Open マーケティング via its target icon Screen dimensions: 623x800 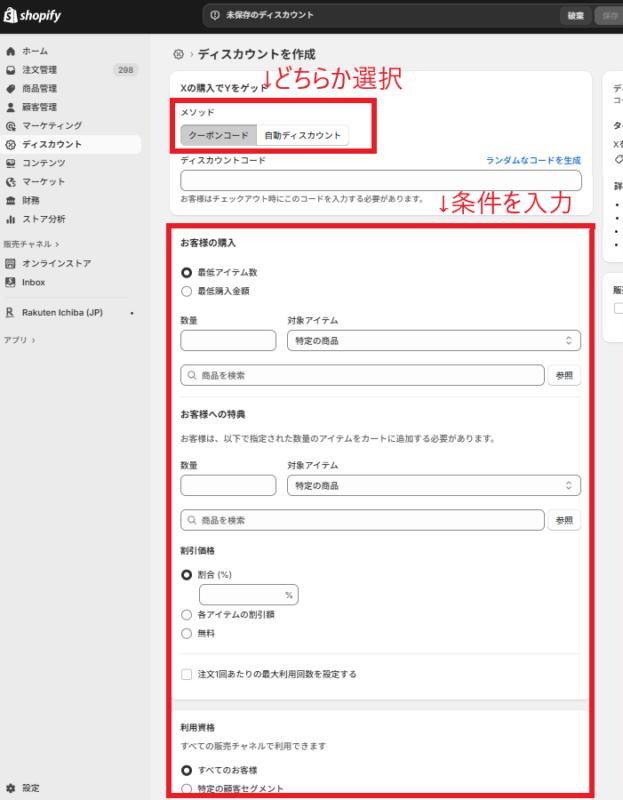[x=10, y=126]
